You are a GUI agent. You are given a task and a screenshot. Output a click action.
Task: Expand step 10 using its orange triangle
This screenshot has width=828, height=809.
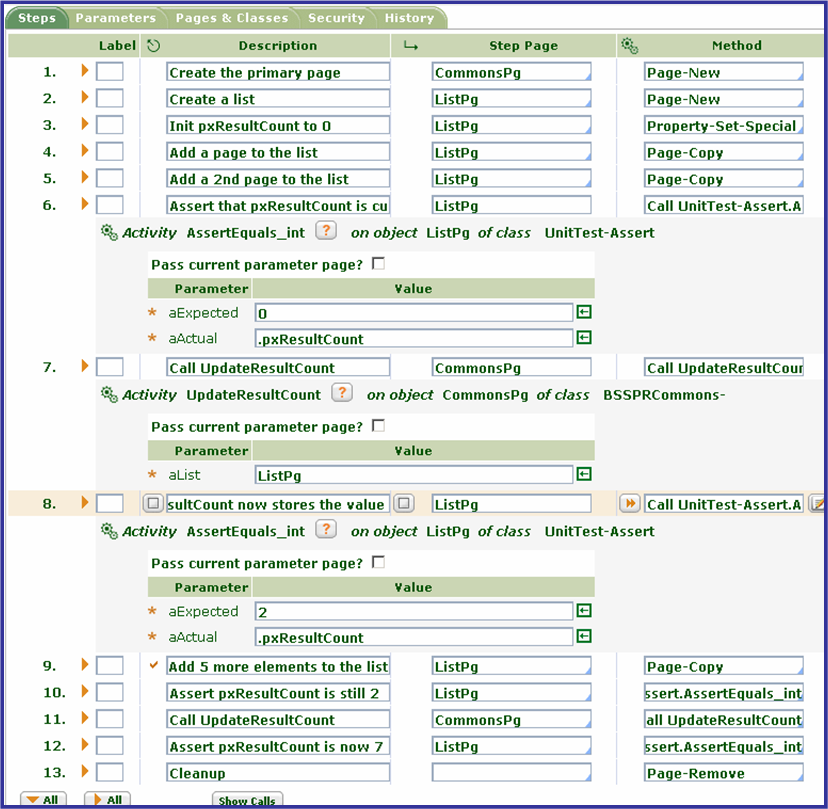[x=84, y=691]
